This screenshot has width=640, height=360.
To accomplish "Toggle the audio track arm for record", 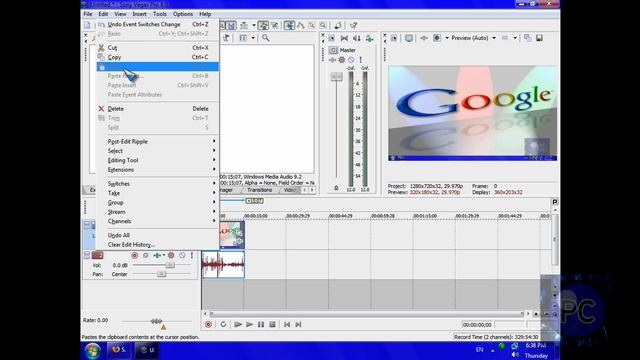I will click(134, 255).
